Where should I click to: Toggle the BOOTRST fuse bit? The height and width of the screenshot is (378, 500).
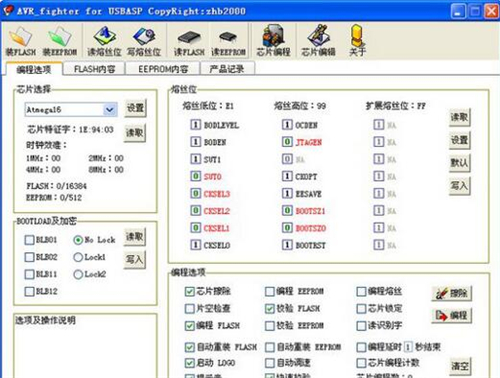(x=287, y=245)
